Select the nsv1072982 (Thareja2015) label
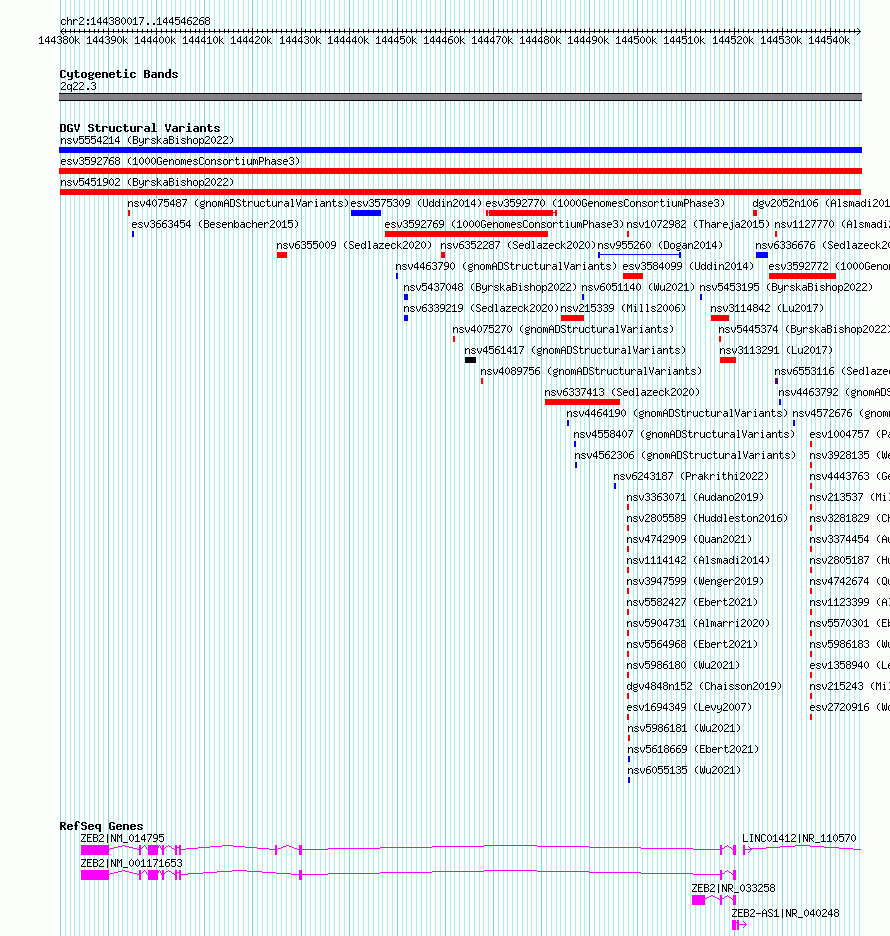 (698, 224)
